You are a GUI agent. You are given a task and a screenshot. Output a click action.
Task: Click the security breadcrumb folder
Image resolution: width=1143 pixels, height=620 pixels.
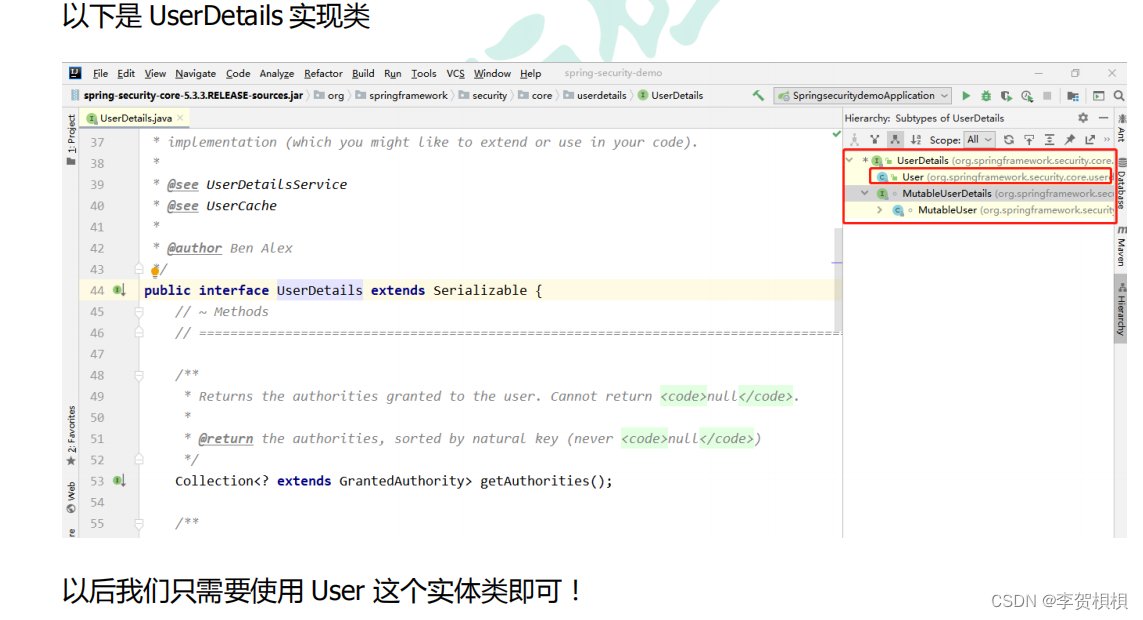point(483,95)
